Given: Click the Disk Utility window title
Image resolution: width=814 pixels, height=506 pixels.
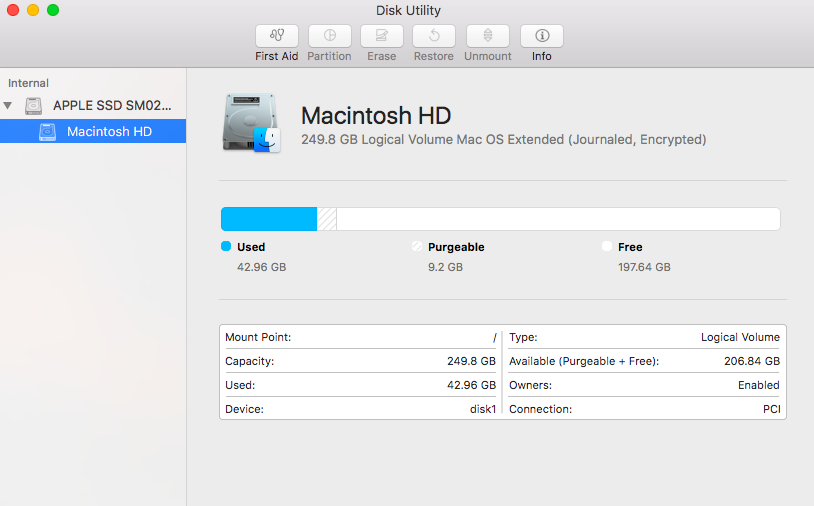Looking at the screenshot, I should tap(408, 10).
